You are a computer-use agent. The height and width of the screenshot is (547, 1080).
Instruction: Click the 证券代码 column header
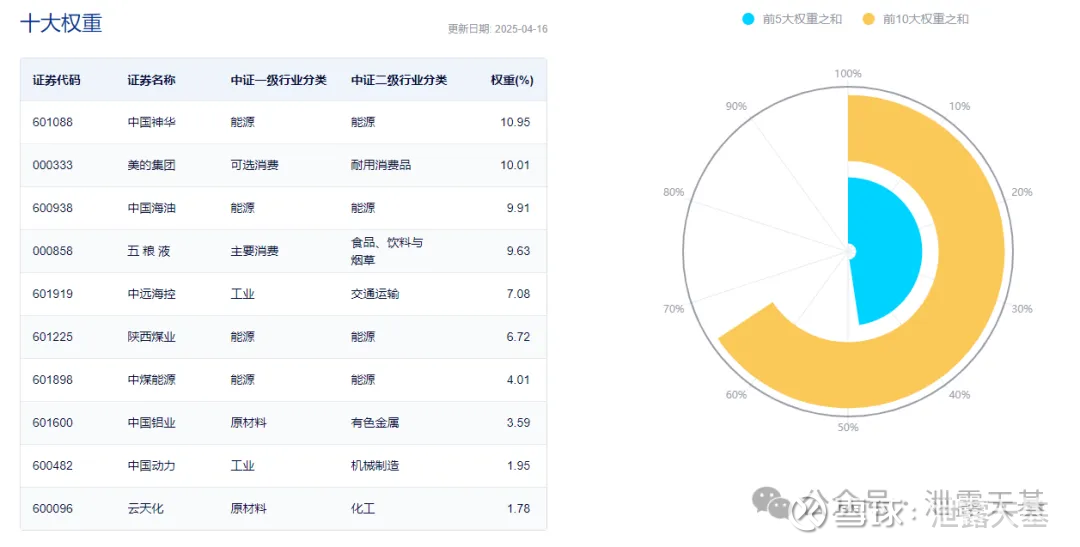tap(56, 80)
